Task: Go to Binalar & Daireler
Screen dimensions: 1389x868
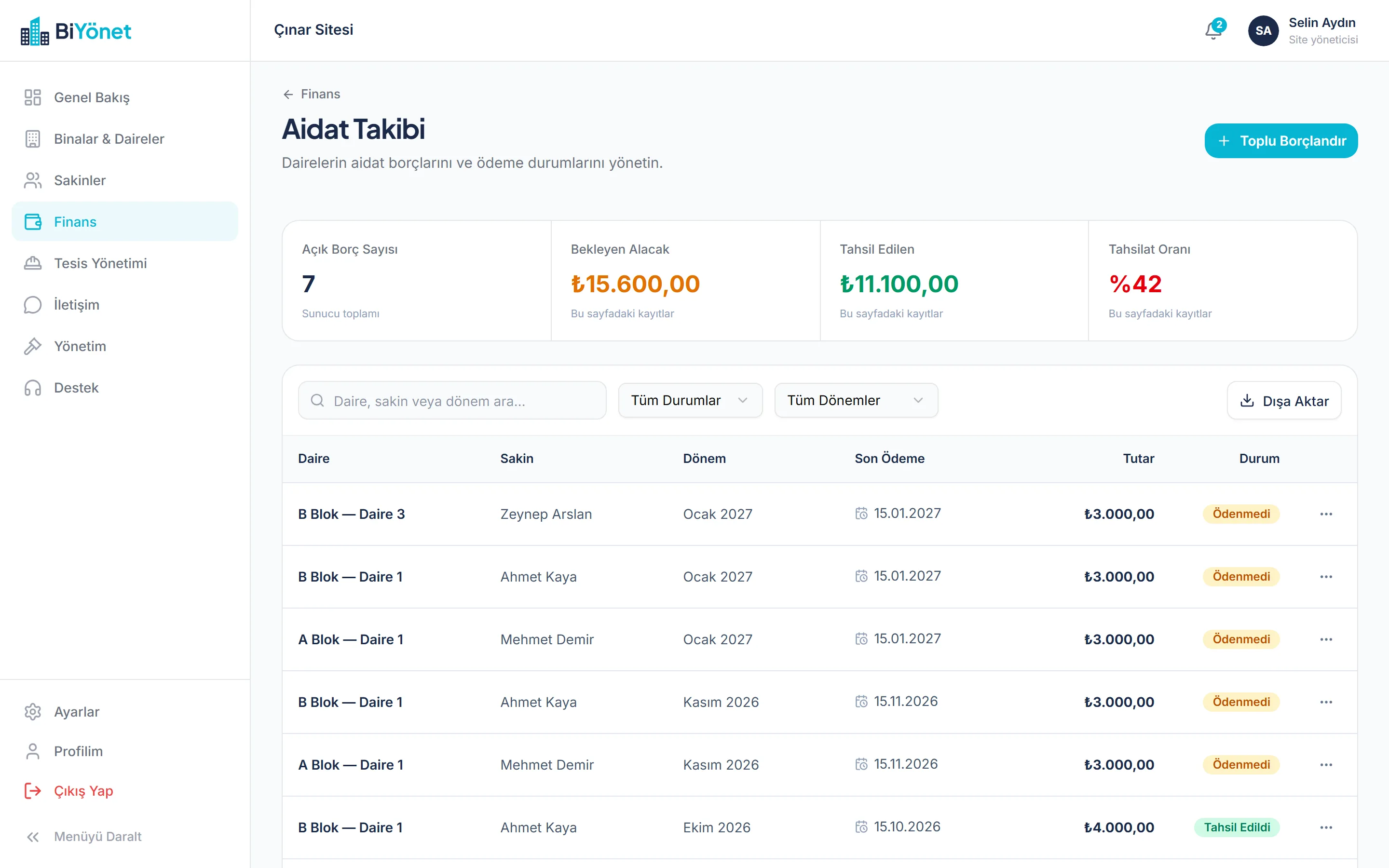Action: (124, 139)
